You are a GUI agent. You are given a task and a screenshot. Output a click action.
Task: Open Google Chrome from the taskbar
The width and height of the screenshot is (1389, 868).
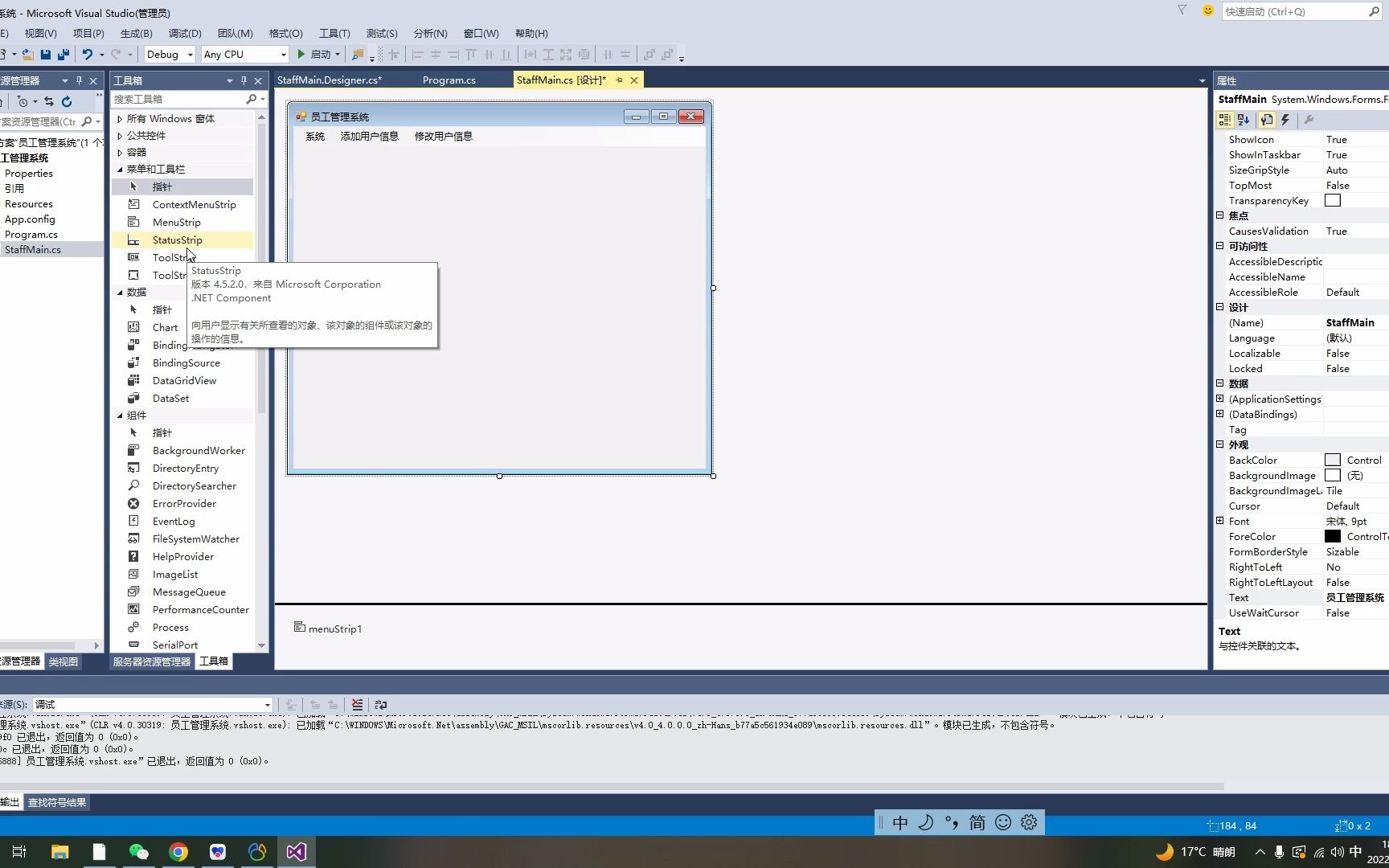pos(178,852)
